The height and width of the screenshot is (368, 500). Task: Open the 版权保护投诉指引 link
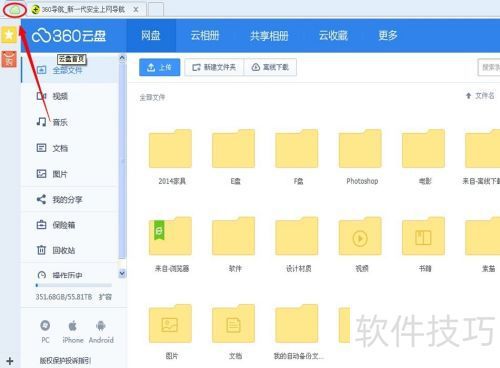pos(65,360)
